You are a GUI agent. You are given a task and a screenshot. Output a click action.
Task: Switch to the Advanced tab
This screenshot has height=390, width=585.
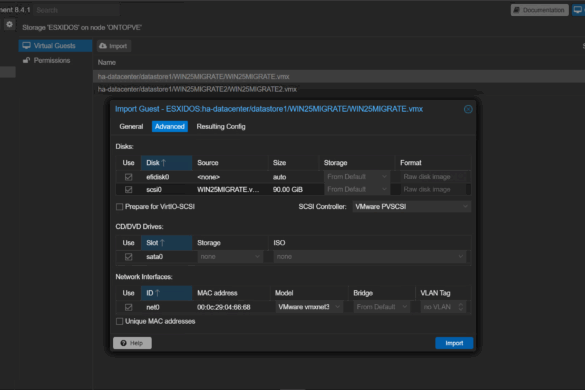(170, 127)
